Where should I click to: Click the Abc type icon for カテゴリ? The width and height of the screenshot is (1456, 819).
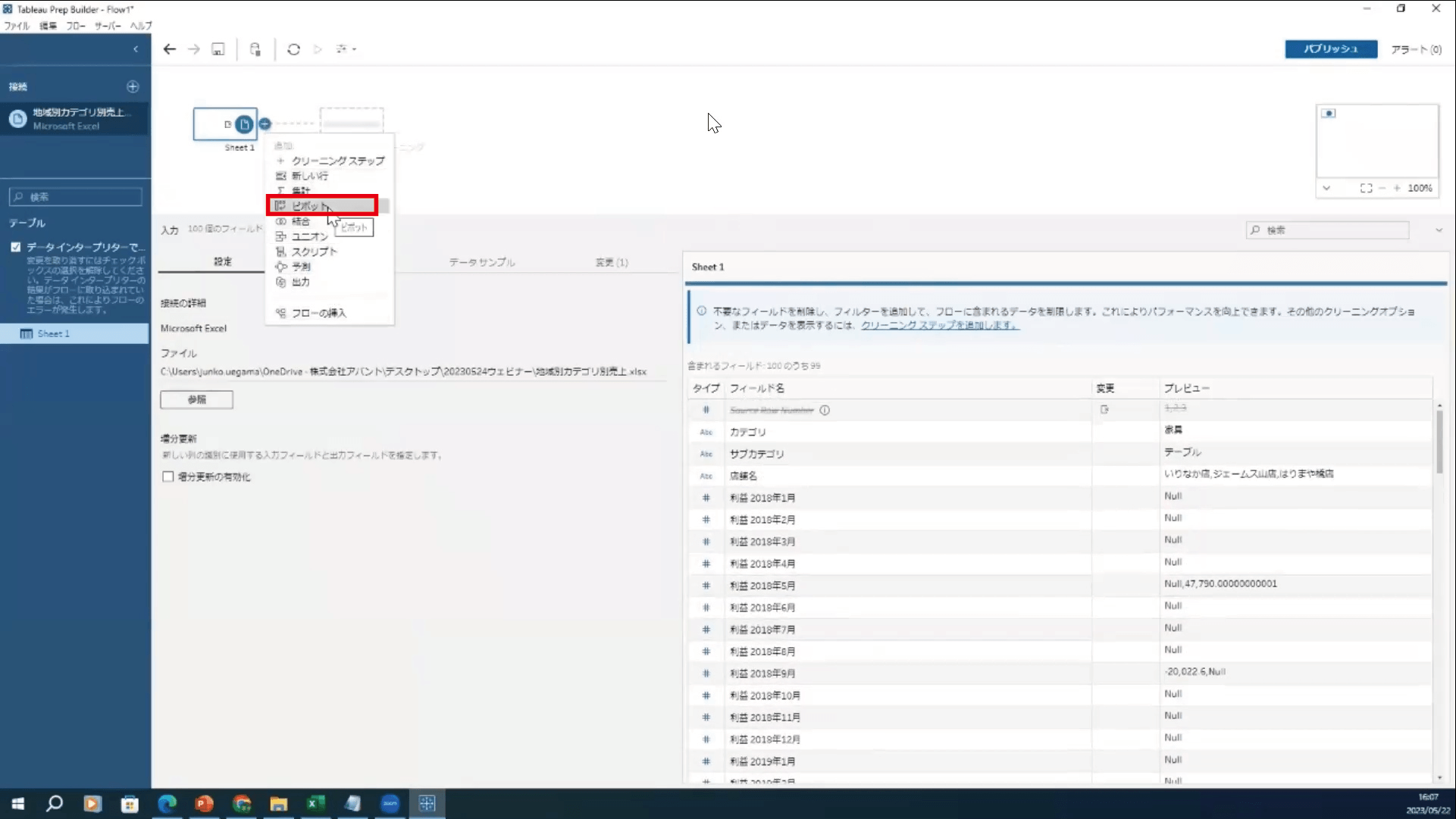pos(706,432)
